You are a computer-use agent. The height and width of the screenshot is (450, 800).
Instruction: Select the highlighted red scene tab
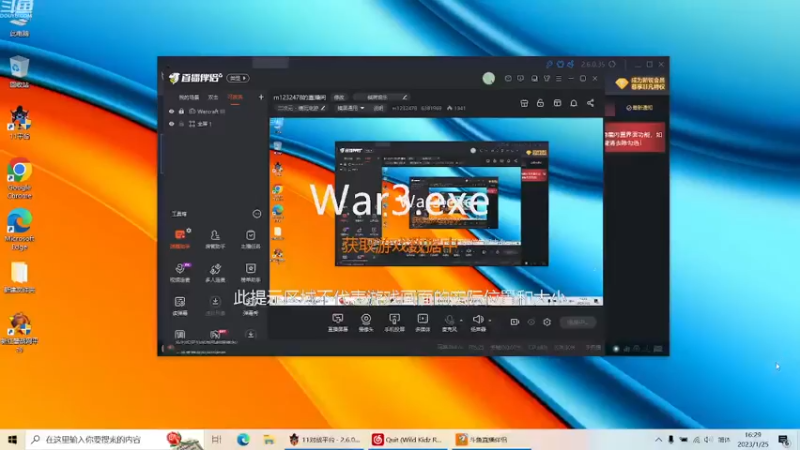(x=235, y=97)
